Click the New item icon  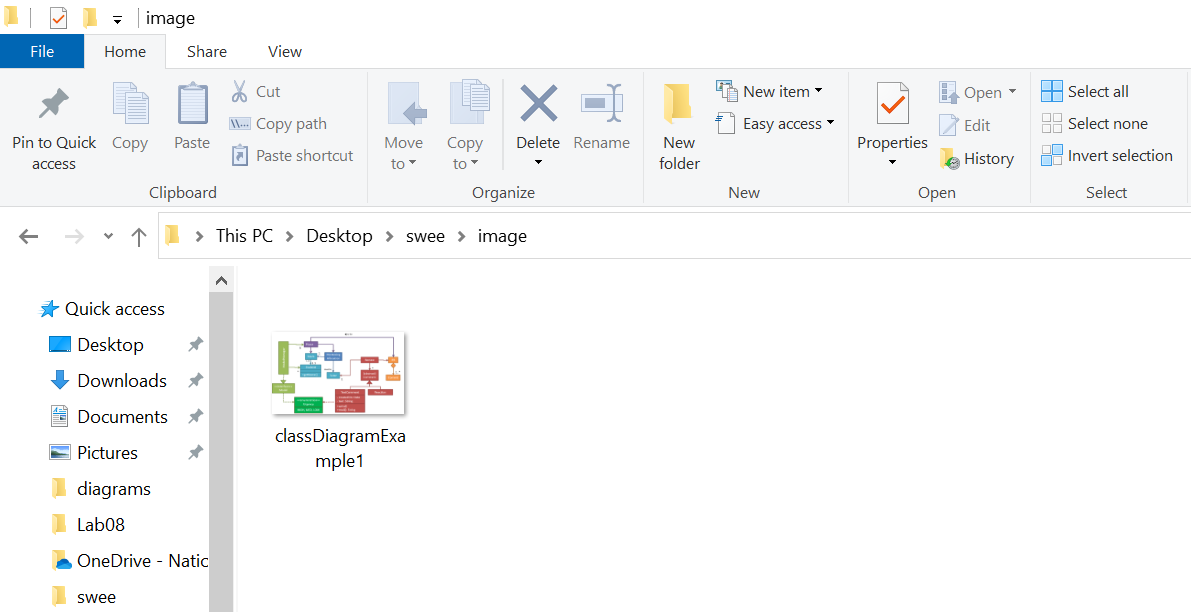[x=726, y=91]
